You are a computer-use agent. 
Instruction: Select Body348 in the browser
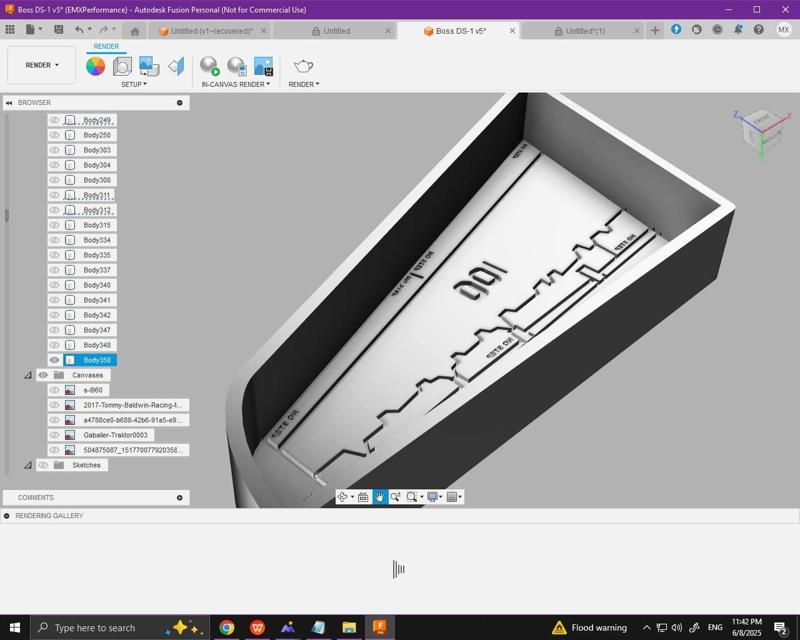97,345
